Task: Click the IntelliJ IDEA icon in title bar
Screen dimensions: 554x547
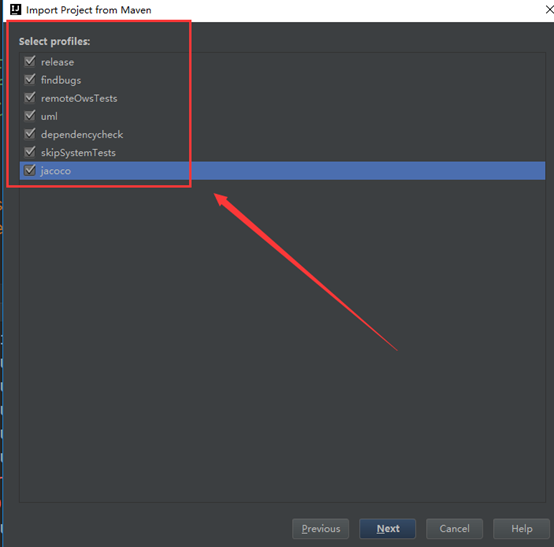Action: click(x=16, y=10)
